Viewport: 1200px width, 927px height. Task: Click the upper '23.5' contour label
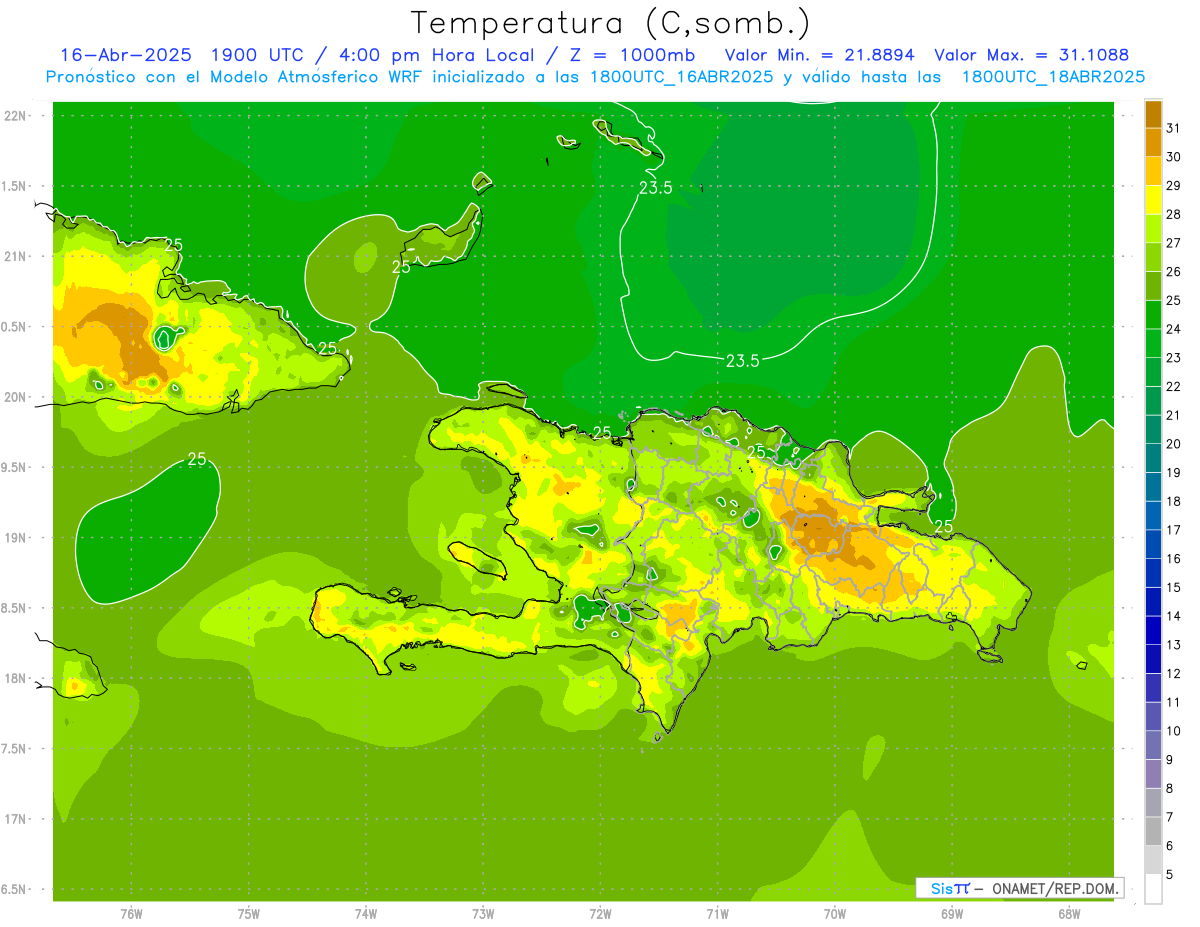coord(655,187)
